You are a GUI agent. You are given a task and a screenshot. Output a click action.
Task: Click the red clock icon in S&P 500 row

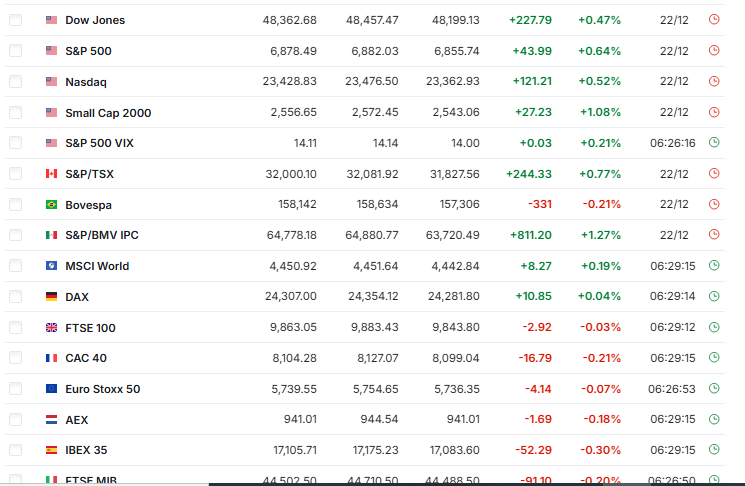pos(714,50)
